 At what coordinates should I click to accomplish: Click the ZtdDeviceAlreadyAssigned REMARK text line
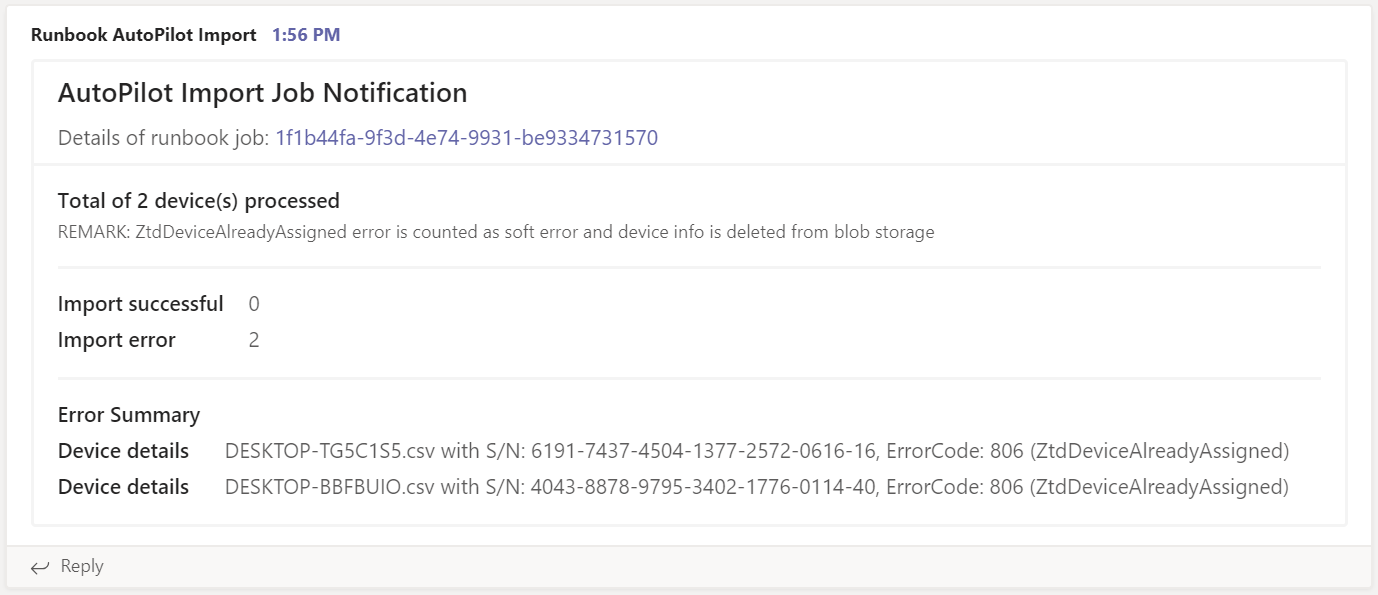[495, 232]
